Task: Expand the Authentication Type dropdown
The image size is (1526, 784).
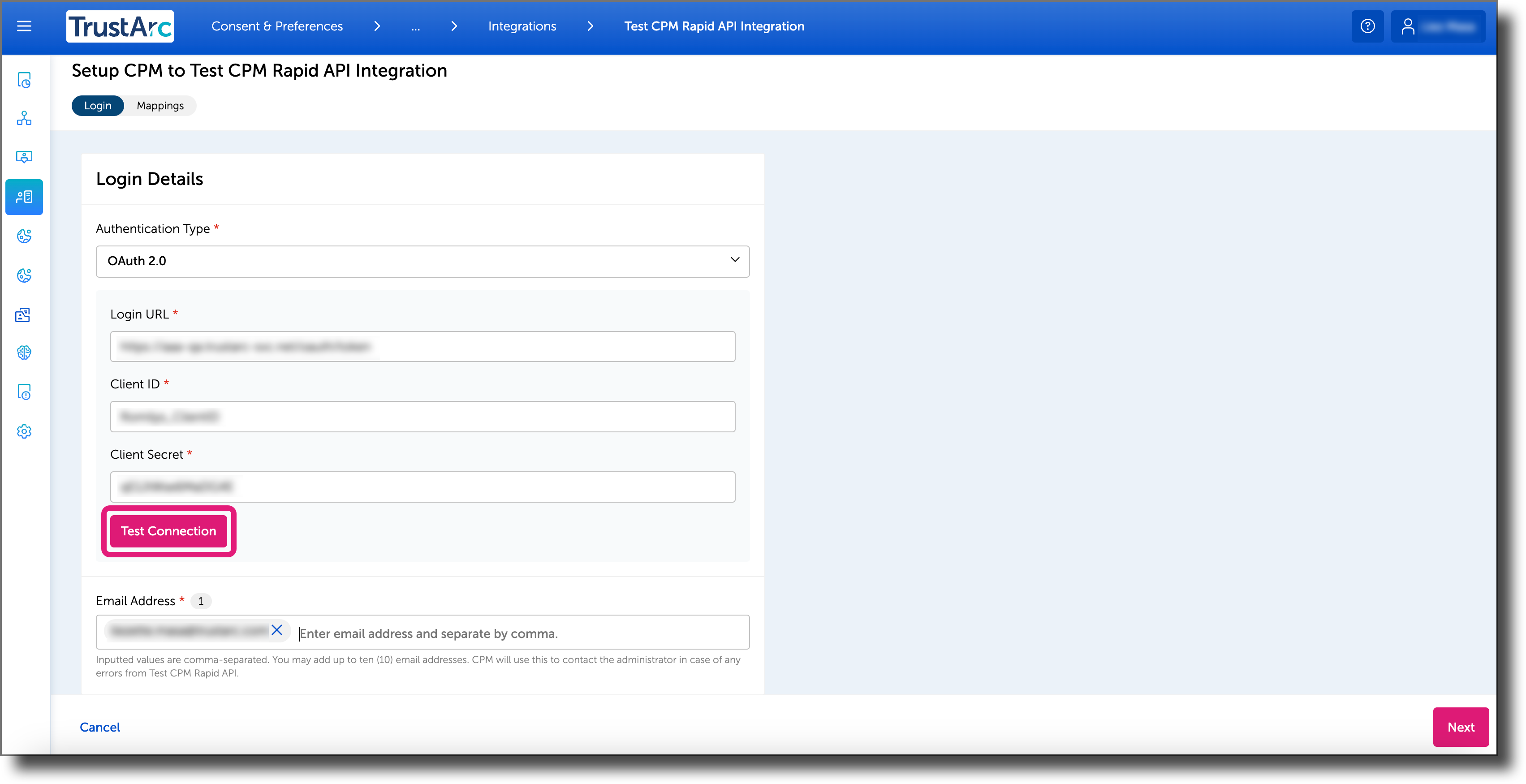Action: click(422, 261)
